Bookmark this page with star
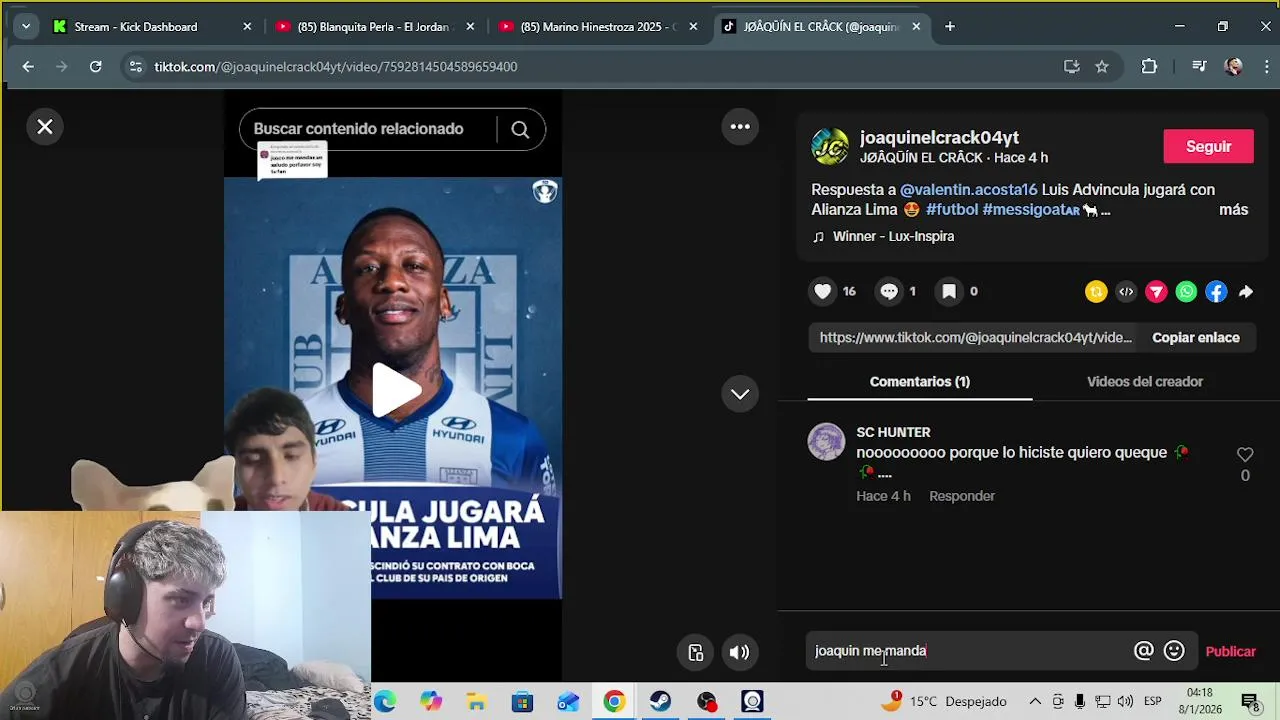The width and height of the screenshot is (1280, 720). (1102, 67)
